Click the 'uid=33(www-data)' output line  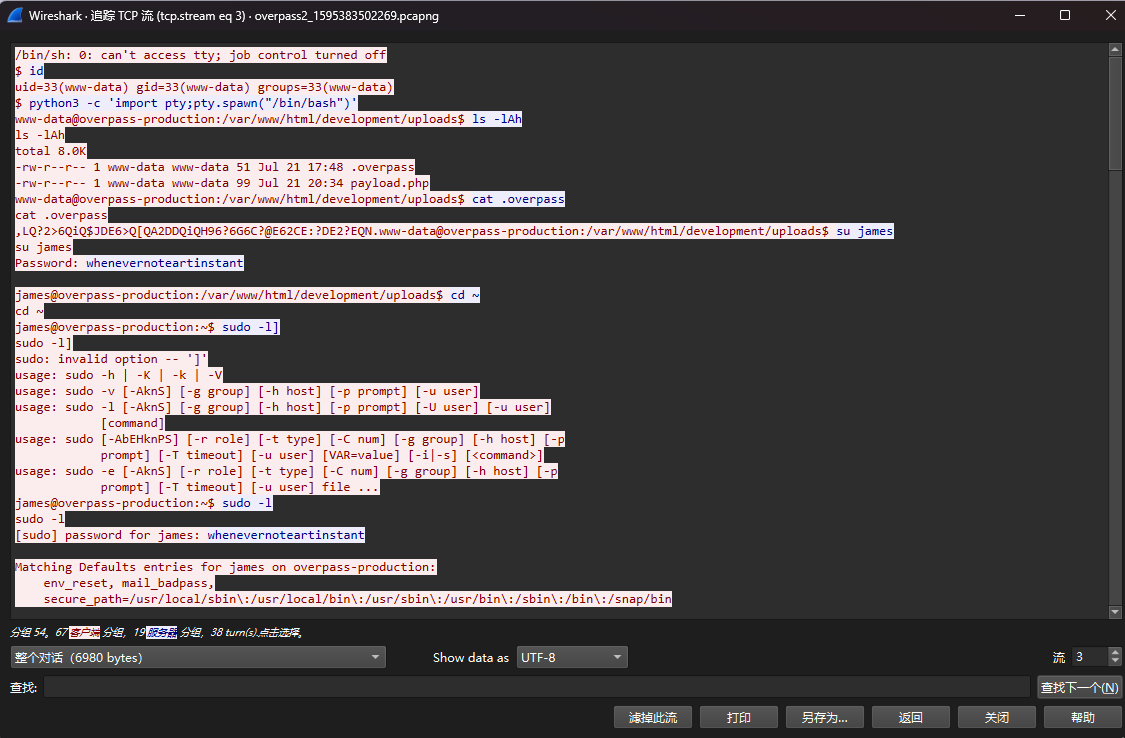point(204,87)
